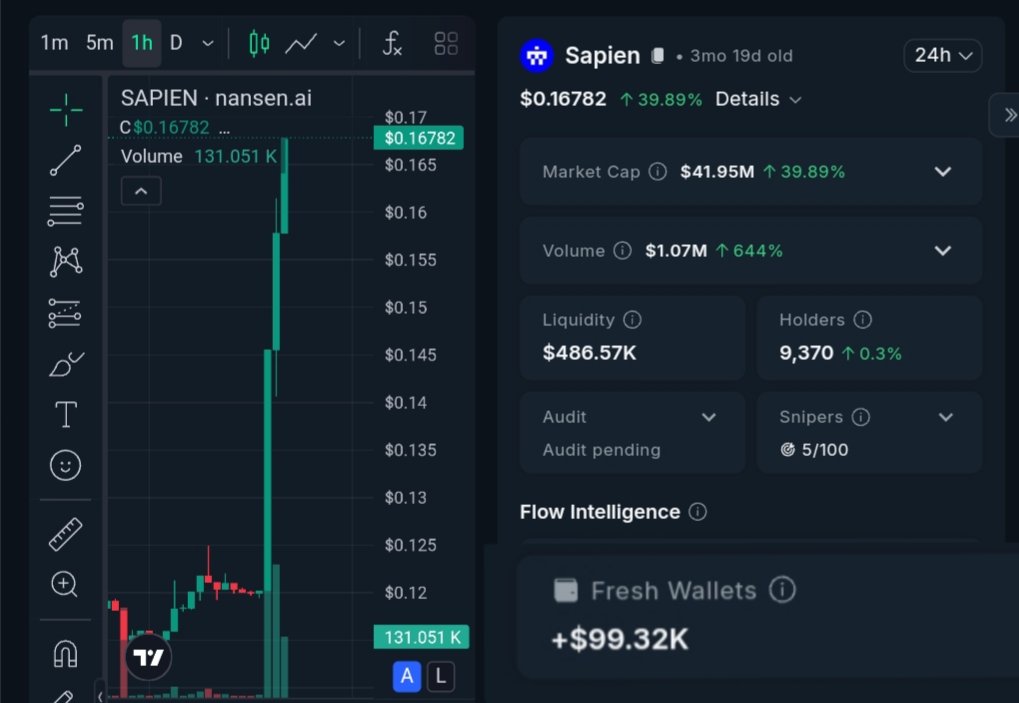1019x703 pixels.
Task: Click the Audit pending text
Action: [601, 450]
